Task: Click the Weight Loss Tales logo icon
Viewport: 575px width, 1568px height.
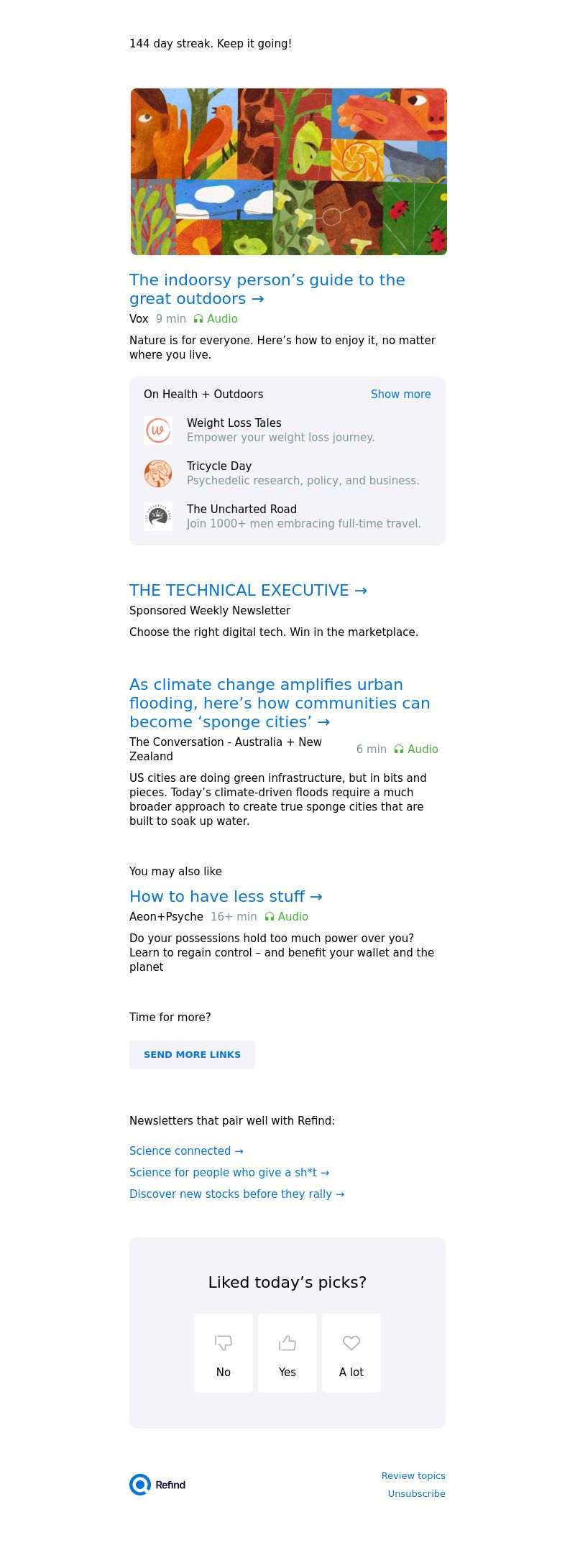Action: click(158, 430)
